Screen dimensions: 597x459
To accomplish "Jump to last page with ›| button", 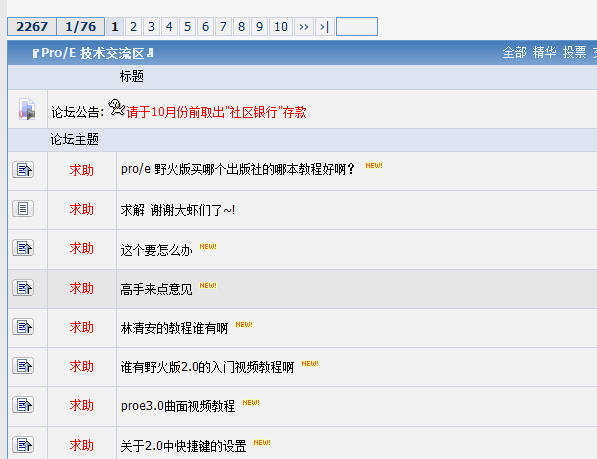I will (x=325, y=27).
